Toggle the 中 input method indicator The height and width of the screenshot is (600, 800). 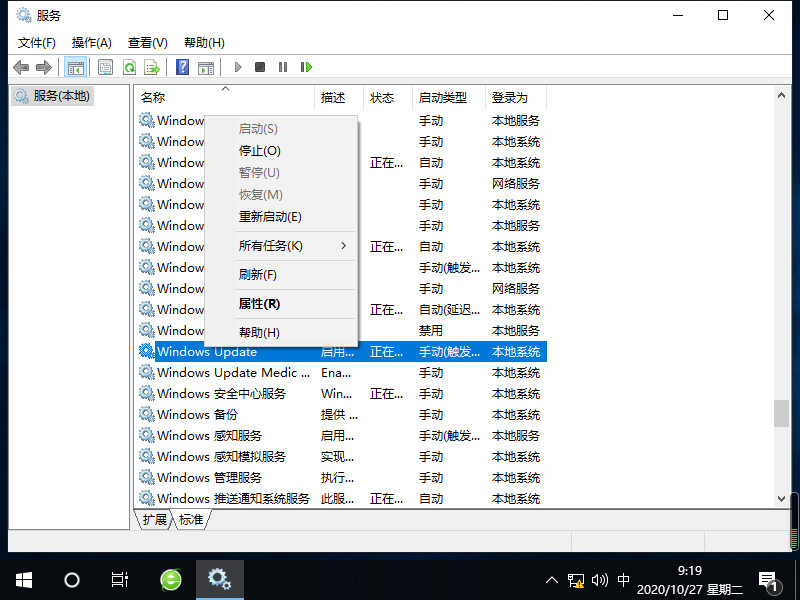click(x=624, y=580)
